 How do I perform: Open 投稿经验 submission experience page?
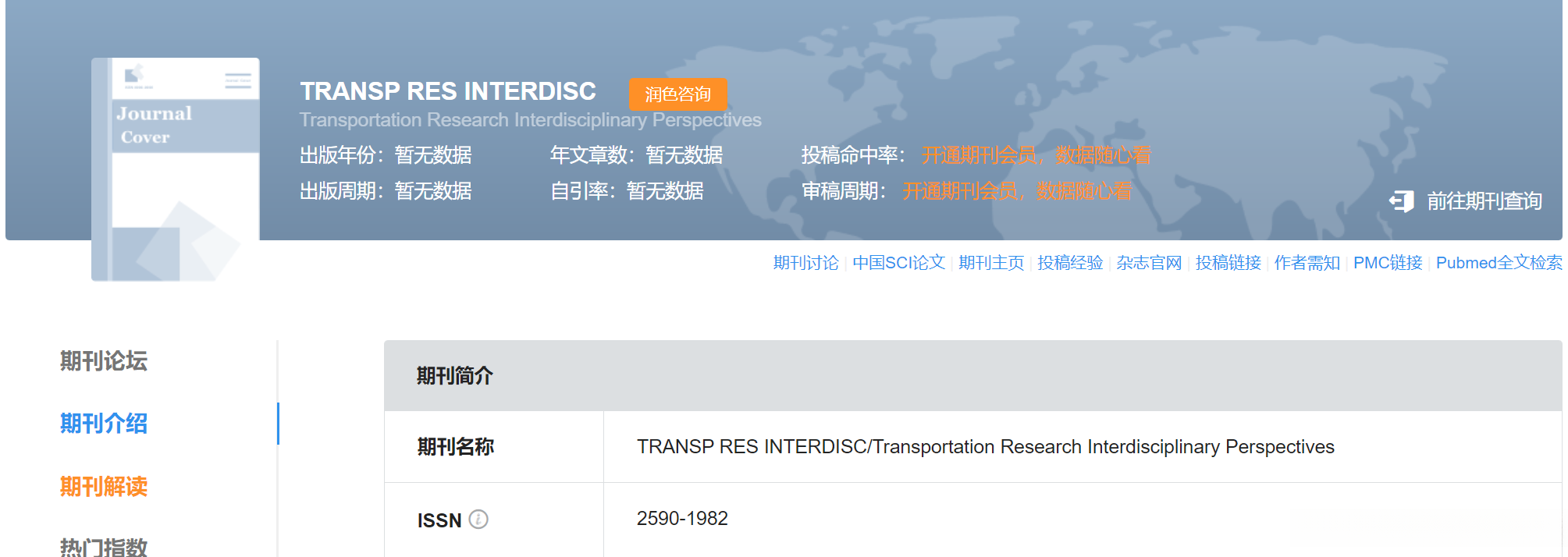(x=1071, y=263)
